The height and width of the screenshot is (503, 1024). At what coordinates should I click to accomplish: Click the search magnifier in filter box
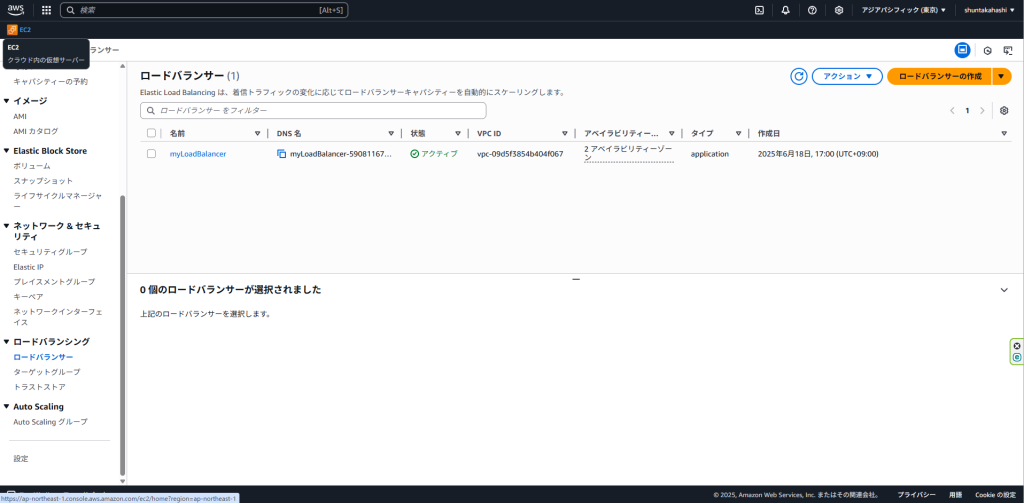152,110
